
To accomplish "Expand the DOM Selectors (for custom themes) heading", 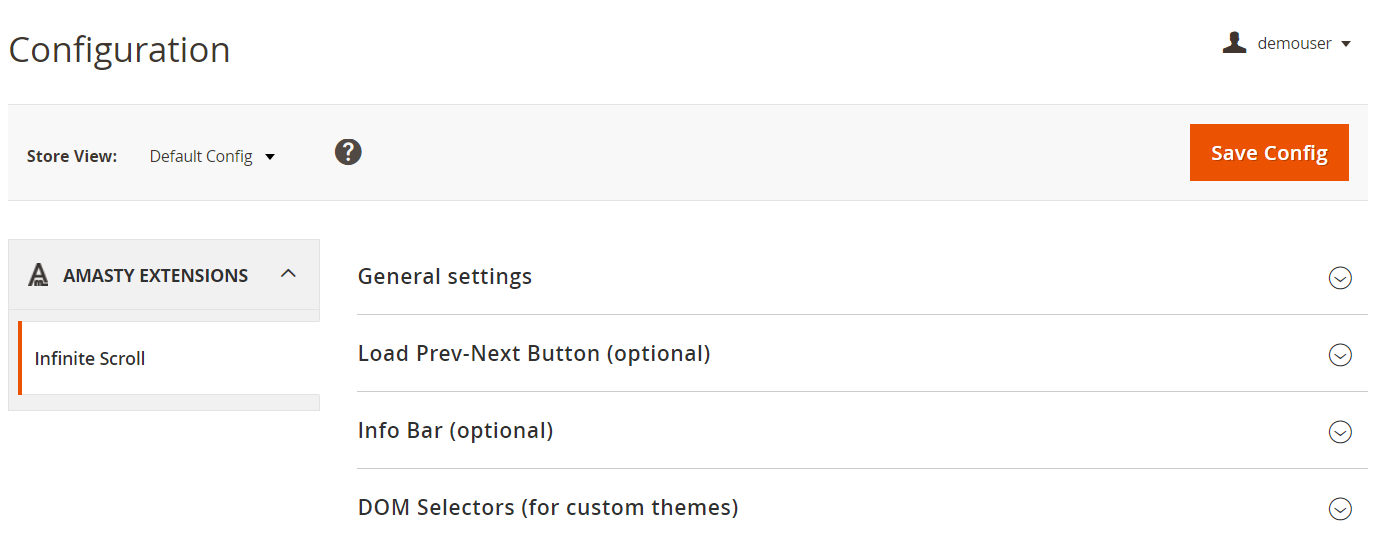I will pos(548,507).
